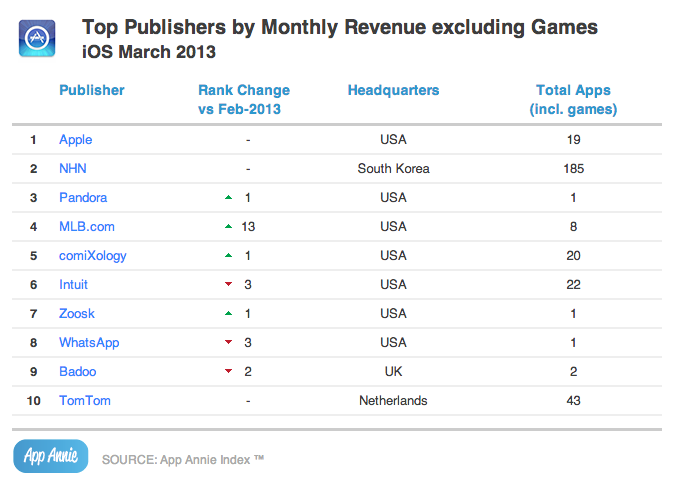Click the green up arrow in MLB.com row

tap(228, 226)
